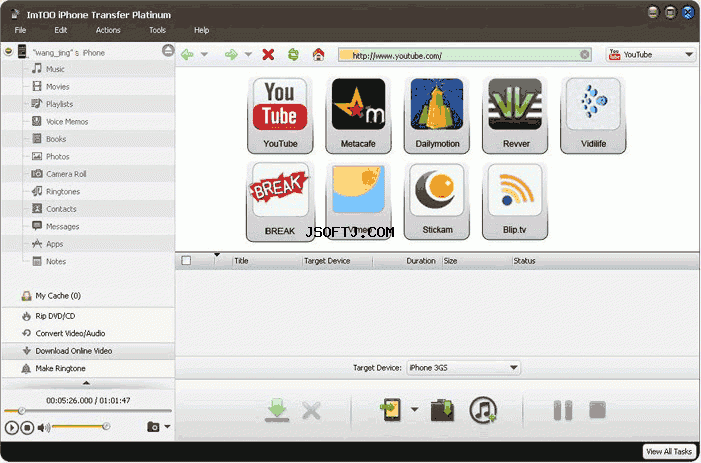Go to the browser home page
The image size is (701, 463).
(318, 55)
